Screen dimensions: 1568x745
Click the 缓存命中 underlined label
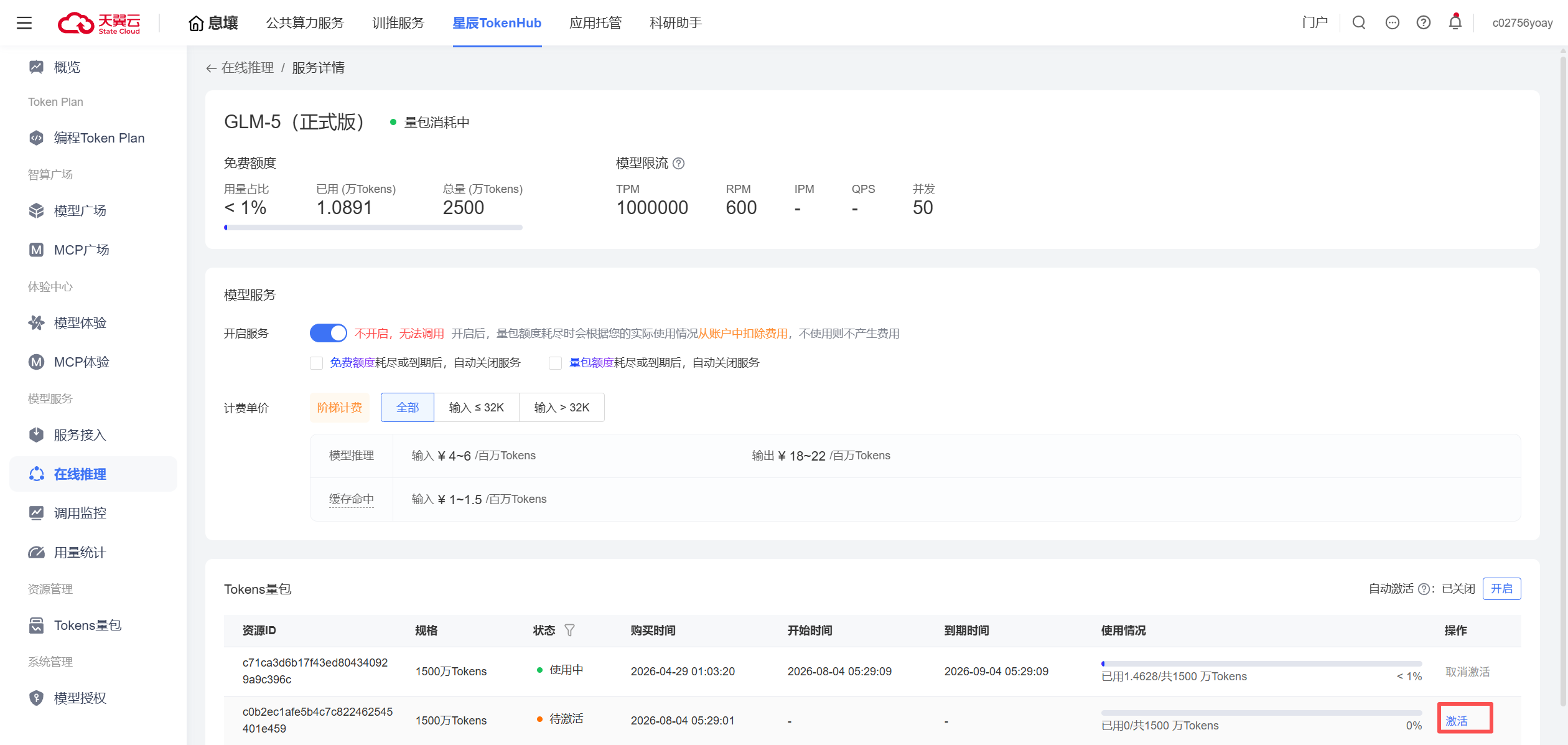[x=352, y=499]
